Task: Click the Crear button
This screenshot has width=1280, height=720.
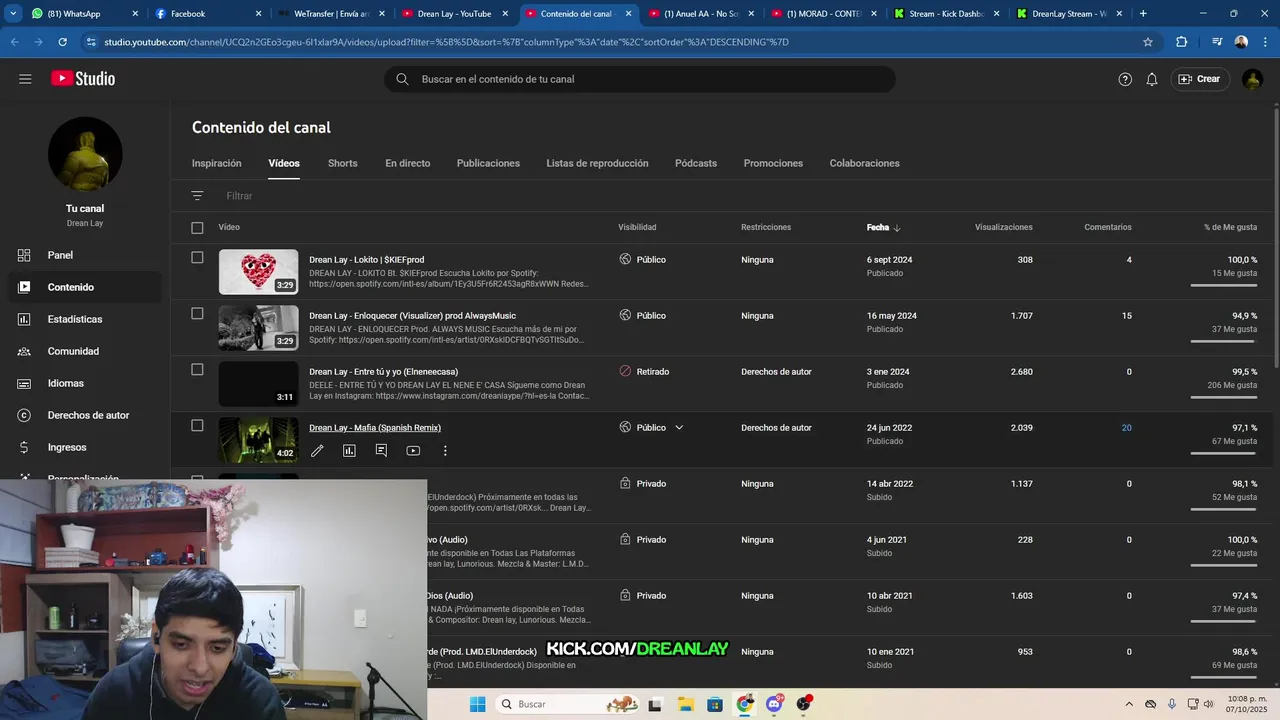Action: coord(1200,79)
